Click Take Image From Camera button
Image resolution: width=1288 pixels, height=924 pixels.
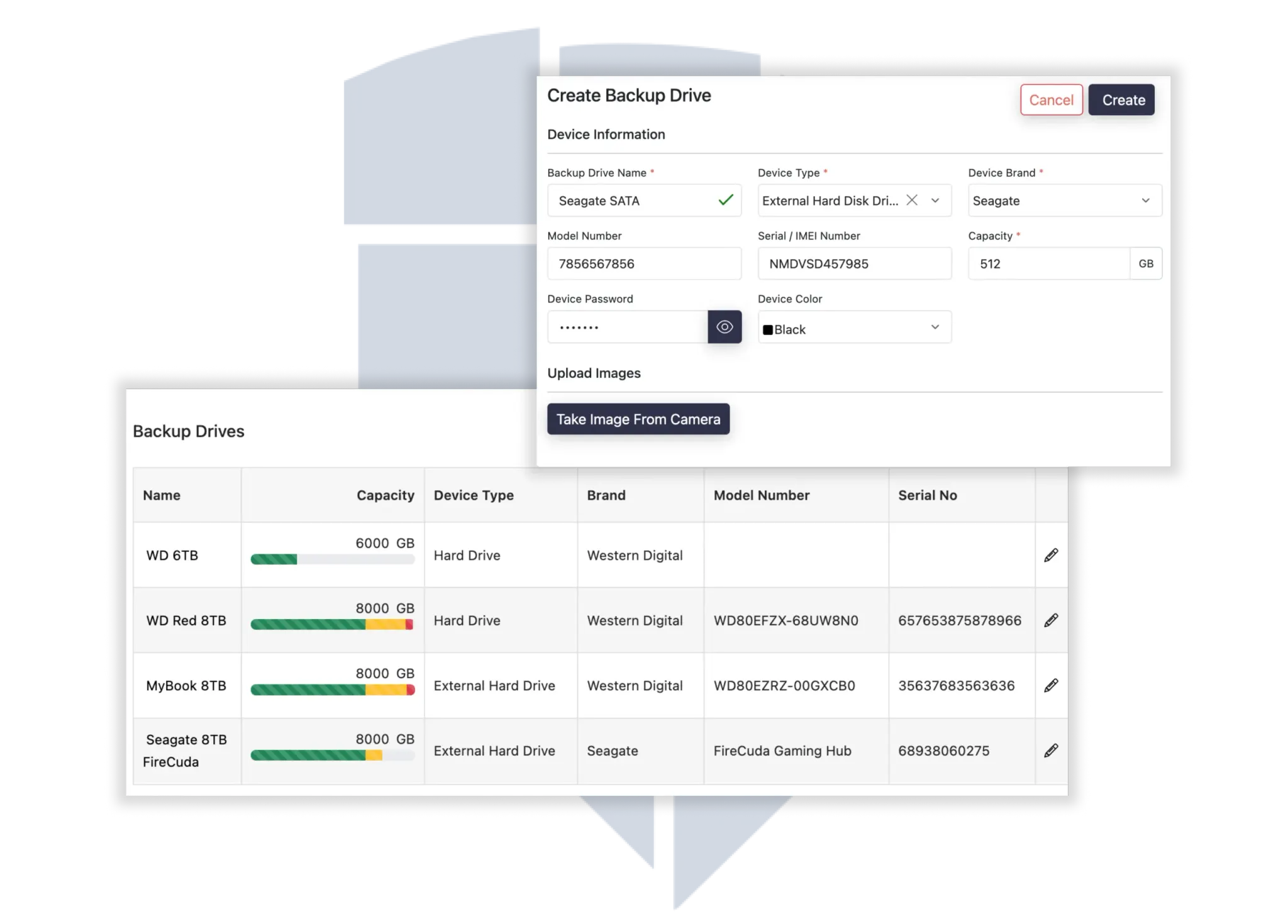tap(638, 419)
